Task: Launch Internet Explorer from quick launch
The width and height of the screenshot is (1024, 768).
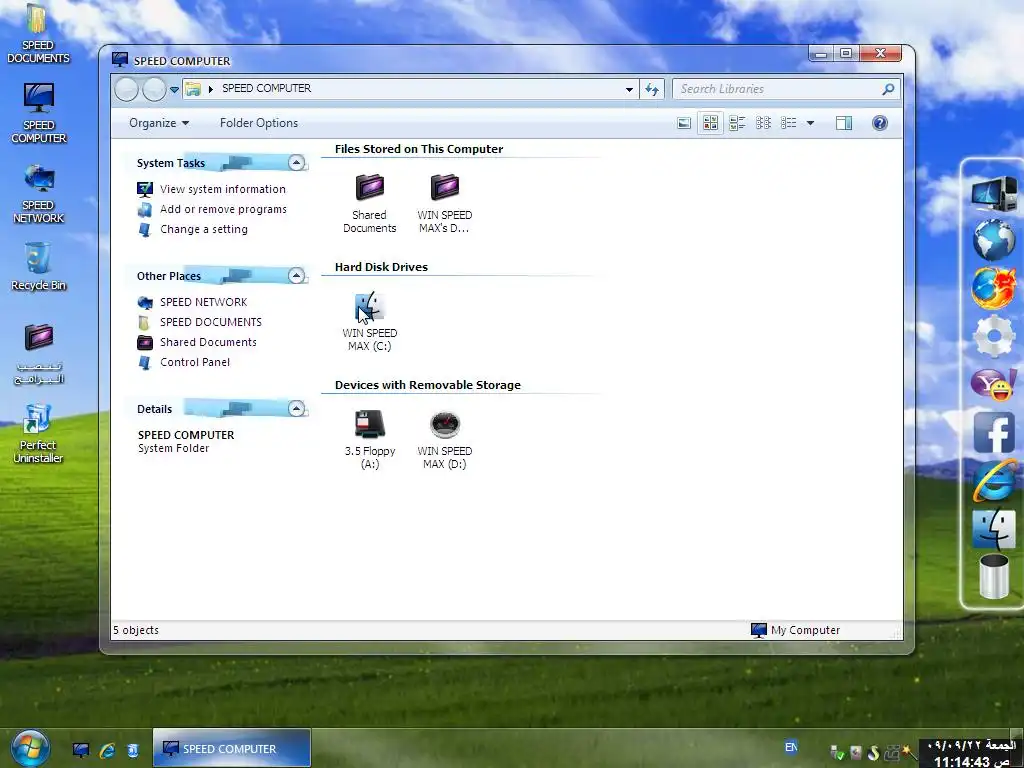Action: pos(107,750)
